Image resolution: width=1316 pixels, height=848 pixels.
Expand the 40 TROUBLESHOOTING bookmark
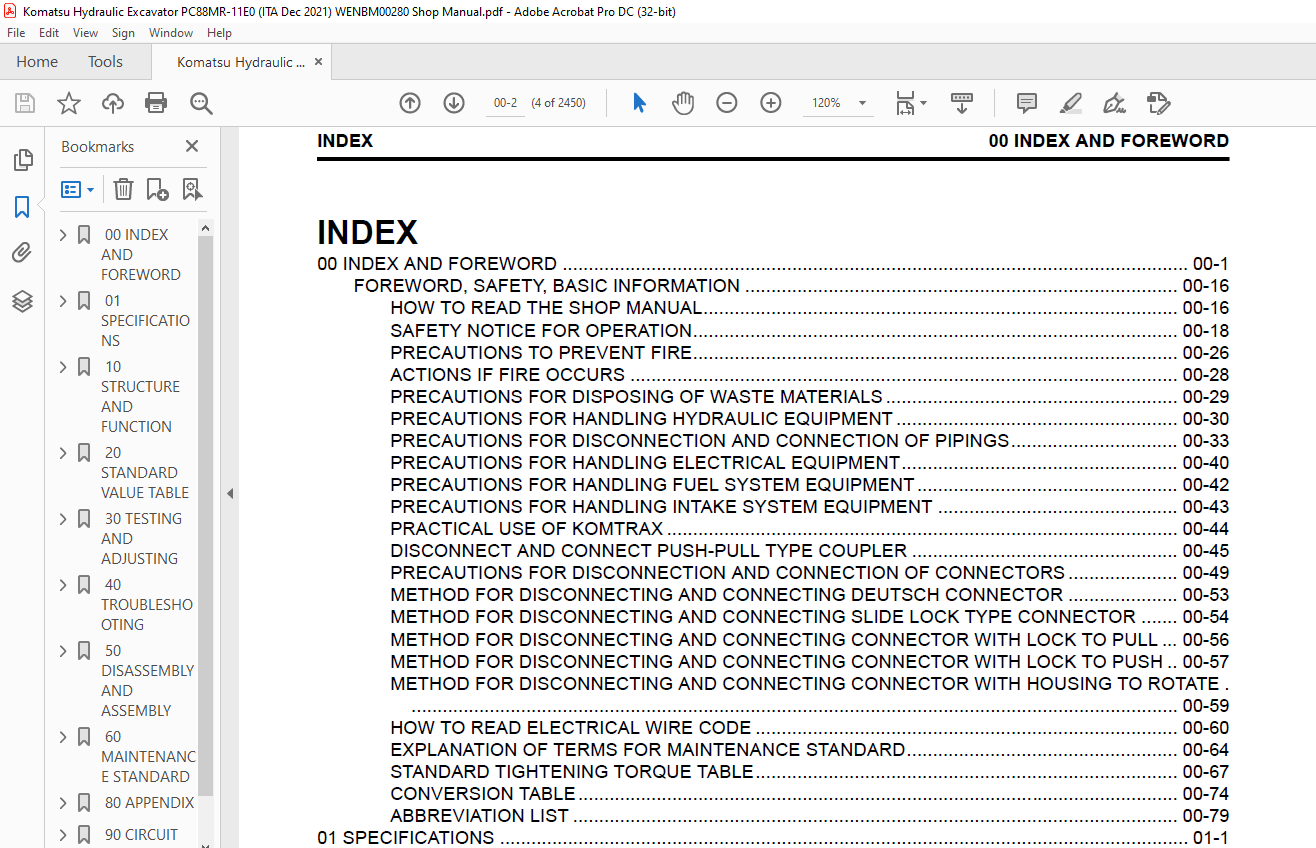(x=63, y=585)
